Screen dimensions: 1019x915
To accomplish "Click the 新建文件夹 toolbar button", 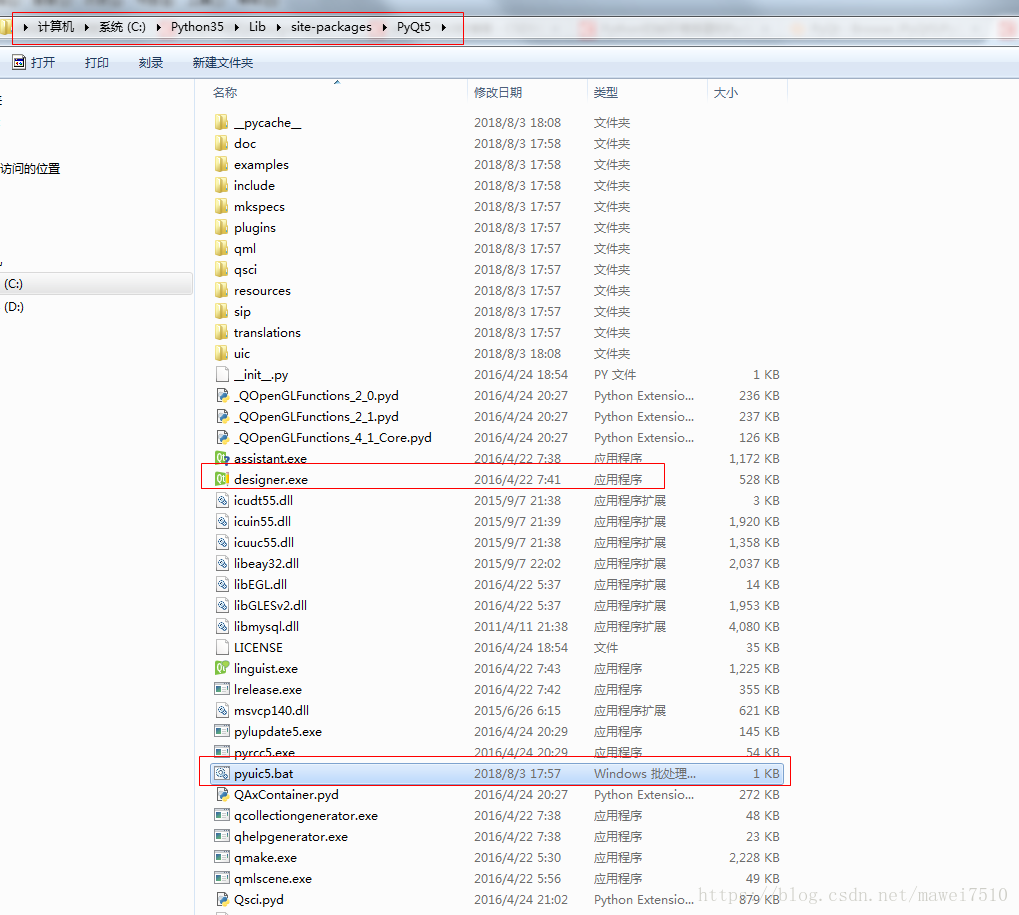I will pos(223,62).
